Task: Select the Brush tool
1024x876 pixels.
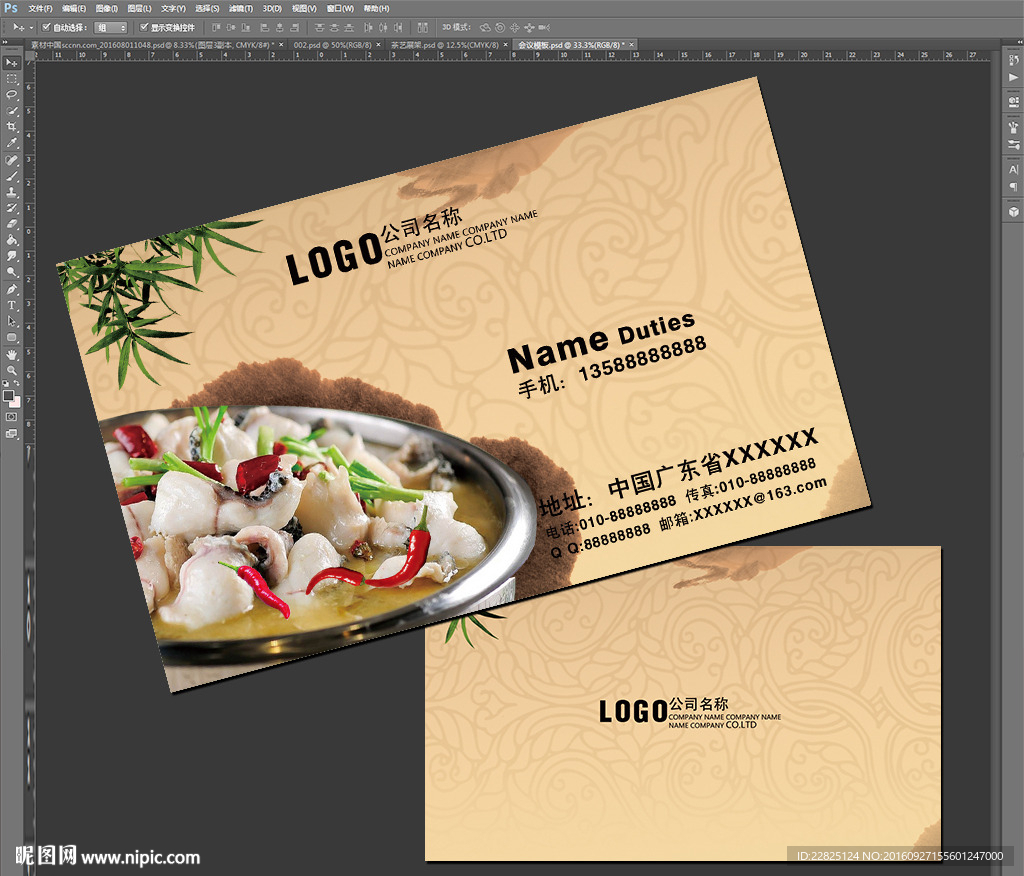Action: coord(12,176)
